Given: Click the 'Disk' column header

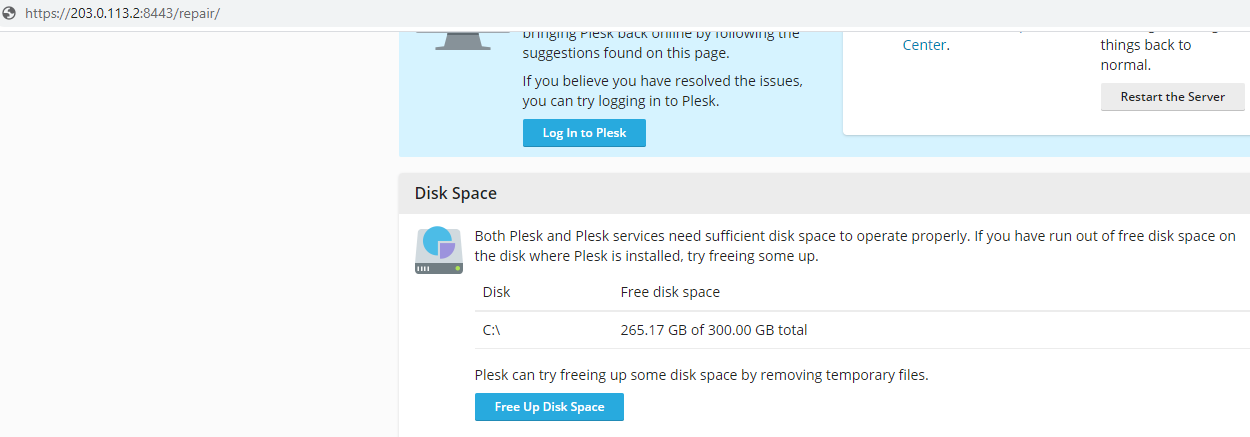Looking at the screenshot, I should 496,292.
